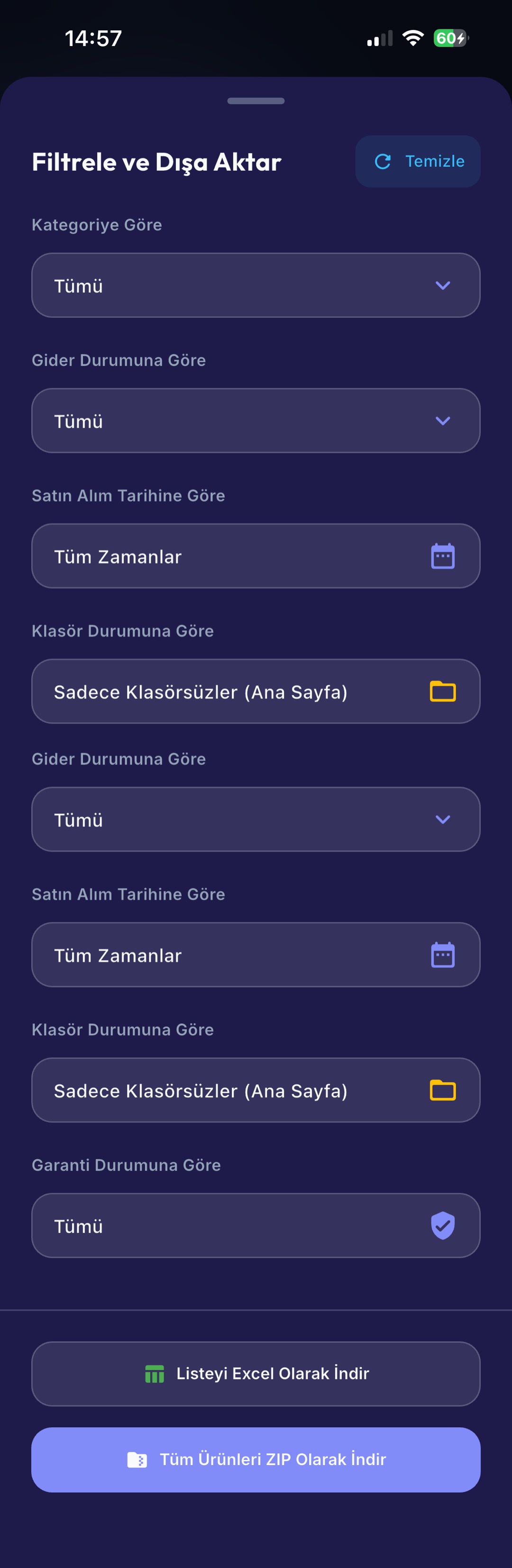Screen dimensions: 512x1568
Task: Click the folder icon on second Klasör filter
Action: (443, 1090)
